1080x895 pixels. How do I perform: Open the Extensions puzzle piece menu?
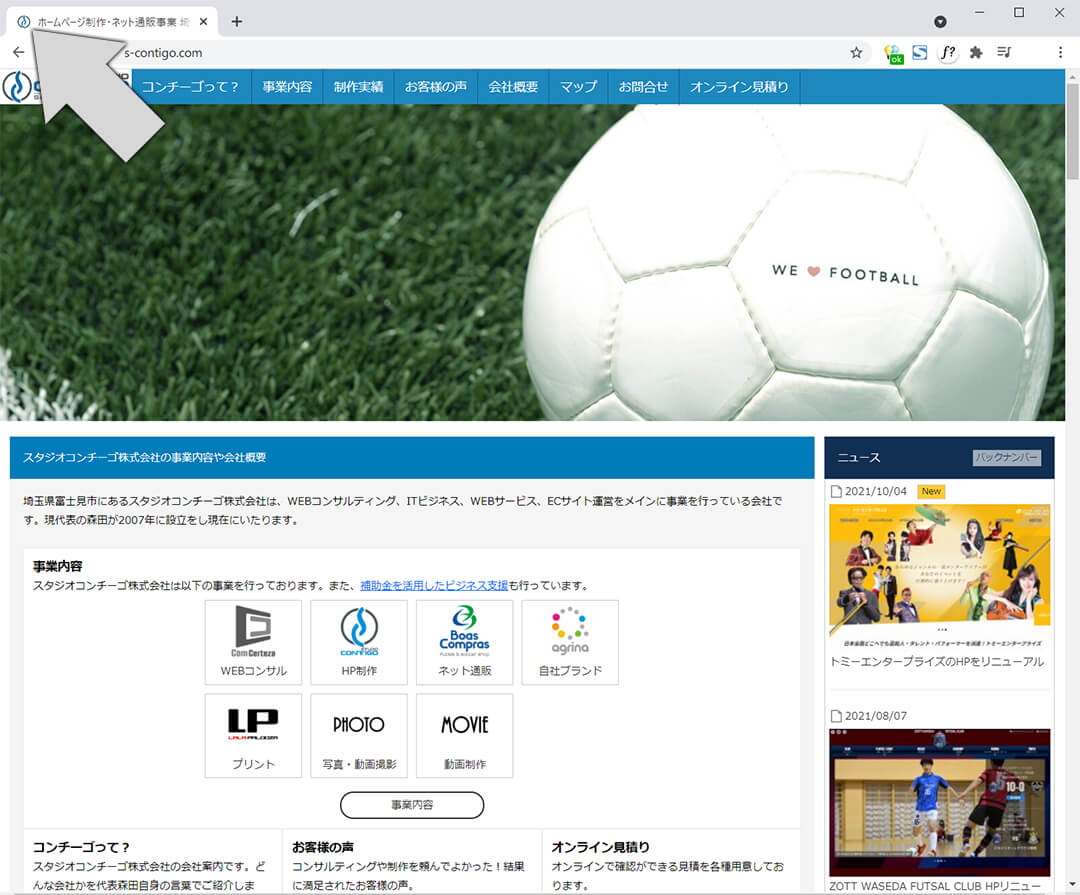[x=976, y=53]
